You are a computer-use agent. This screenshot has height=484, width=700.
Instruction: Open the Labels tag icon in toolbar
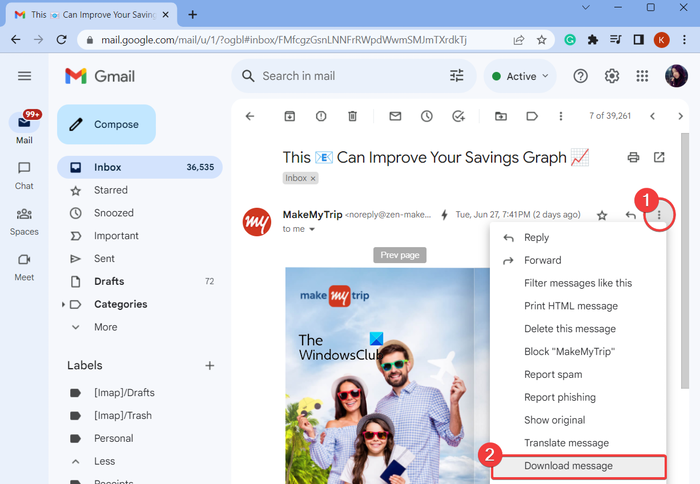[532, 117]
